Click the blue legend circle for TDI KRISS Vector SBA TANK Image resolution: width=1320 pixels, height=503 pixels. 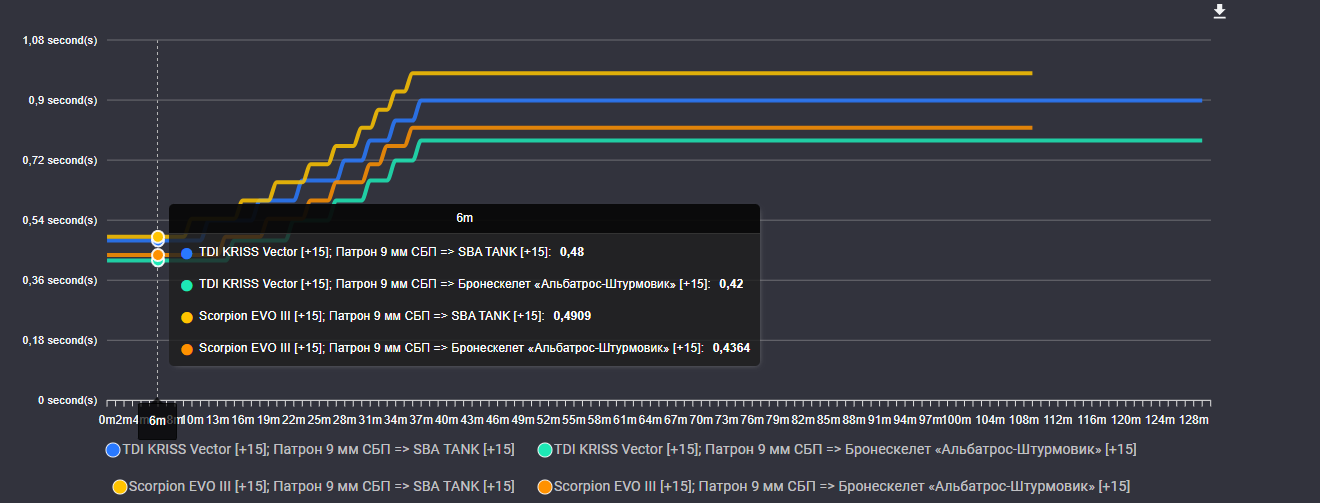[113, 450]
